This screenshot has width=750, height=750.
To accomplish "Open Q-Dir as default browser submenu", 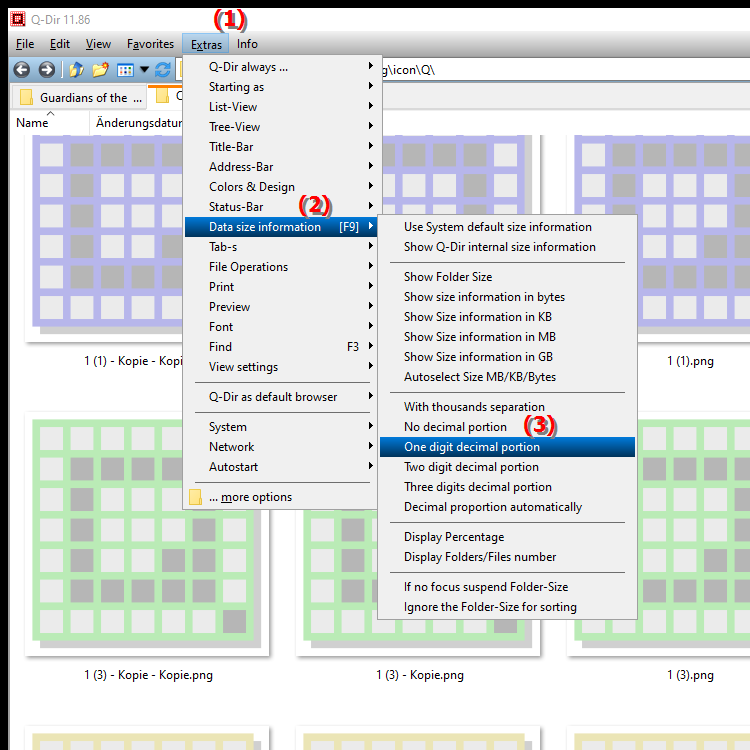I will [x=281, y=397].
